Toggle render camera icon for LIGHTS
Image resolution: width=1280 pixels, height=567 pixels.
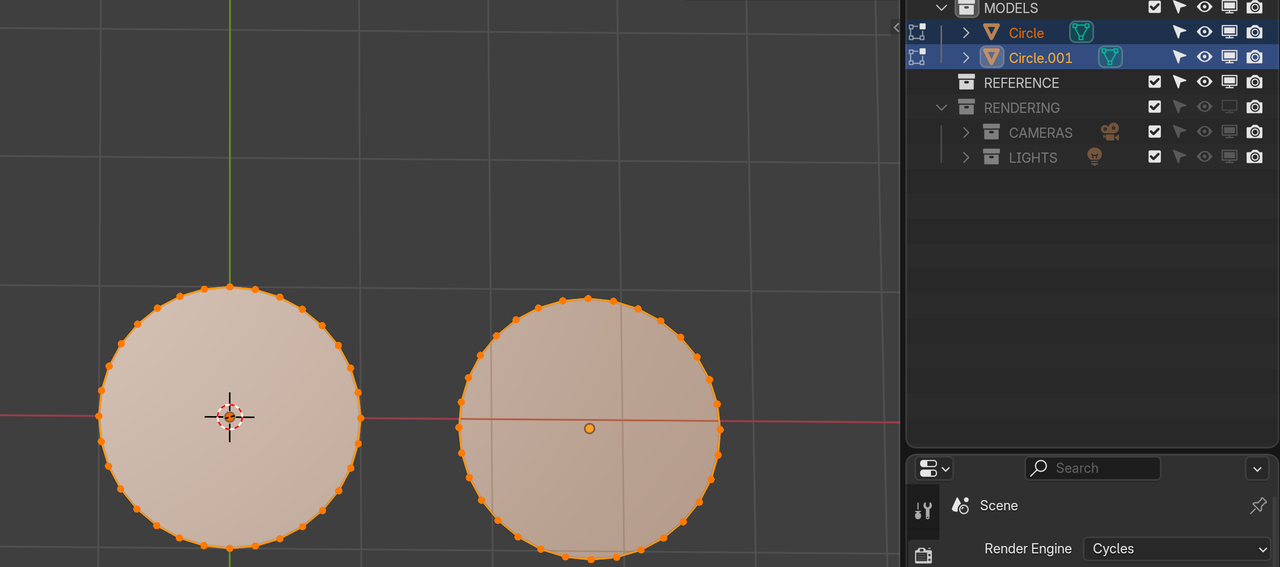point(1254,157)
